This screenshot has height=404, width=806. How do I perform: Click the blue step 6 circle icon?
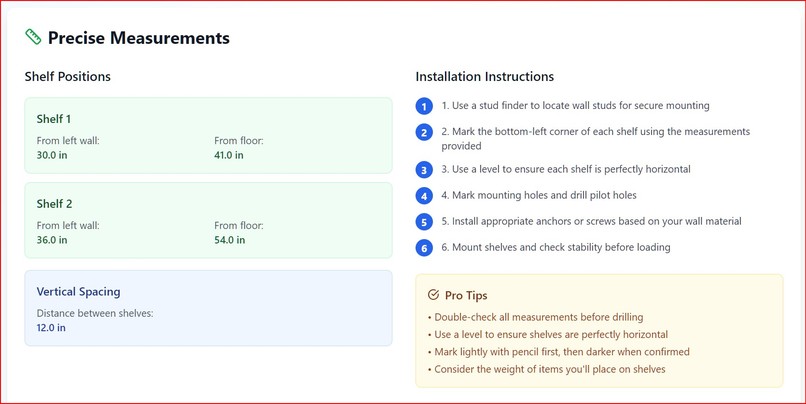click(424, 248)
